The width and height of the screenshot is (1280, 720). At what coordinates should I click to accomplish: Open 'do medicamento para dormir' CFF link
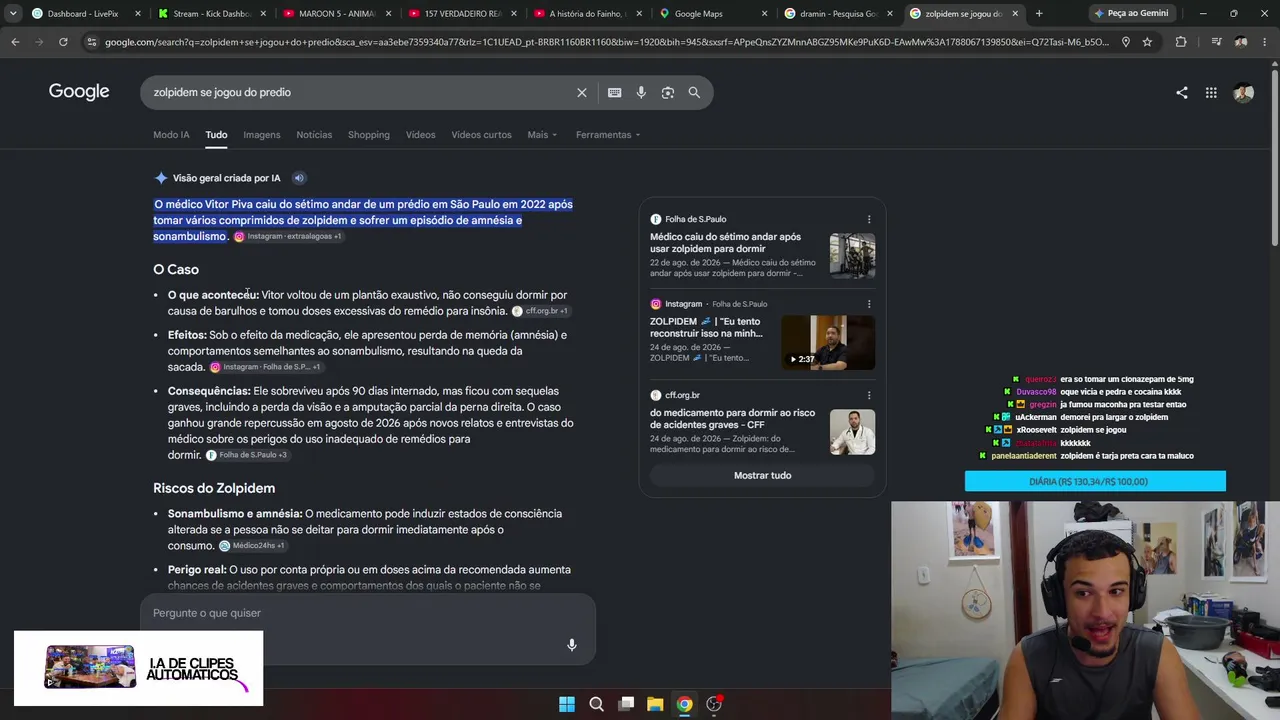[x=732, y=418]
